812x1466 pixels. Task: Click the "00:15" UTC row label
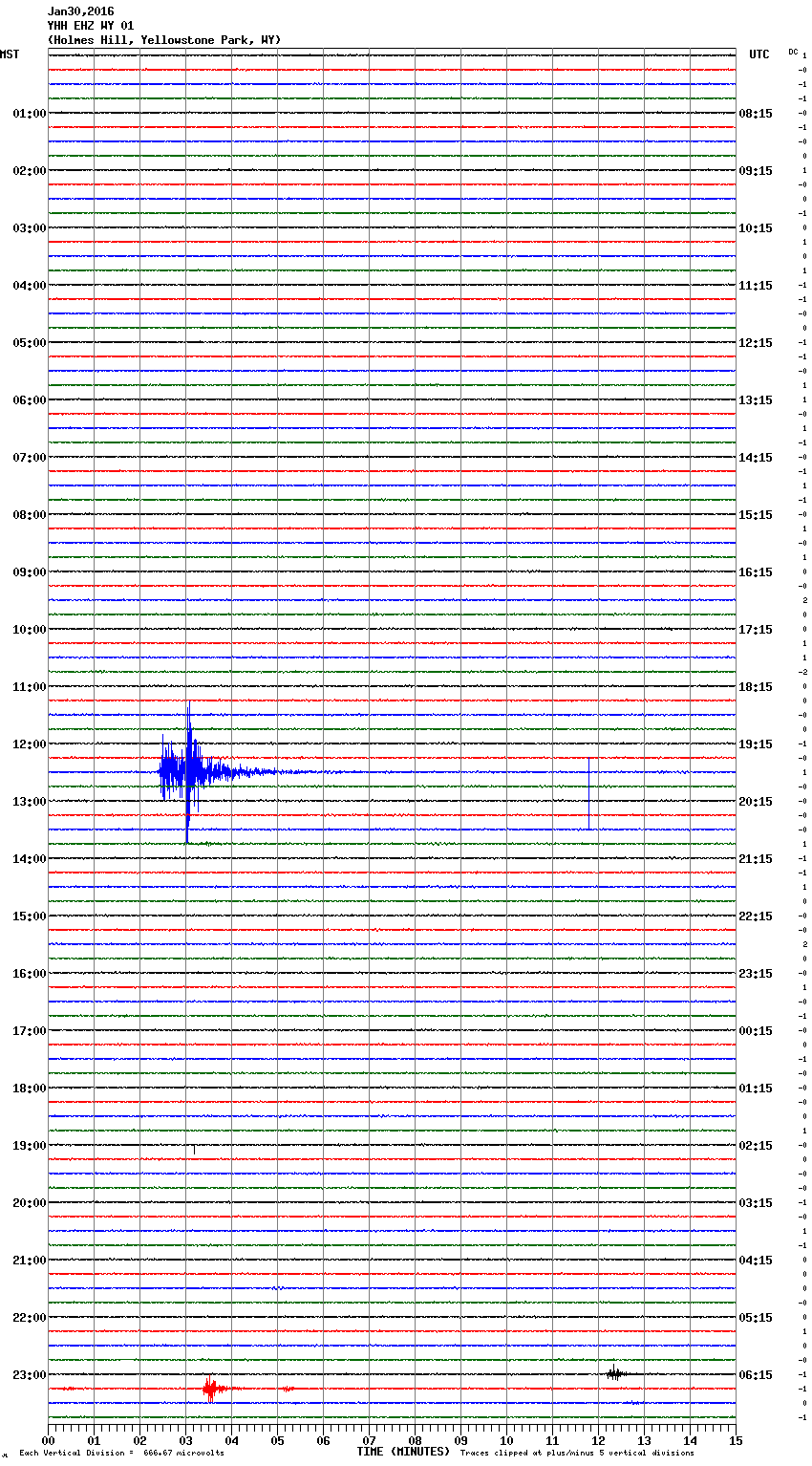pos(756,1031)
